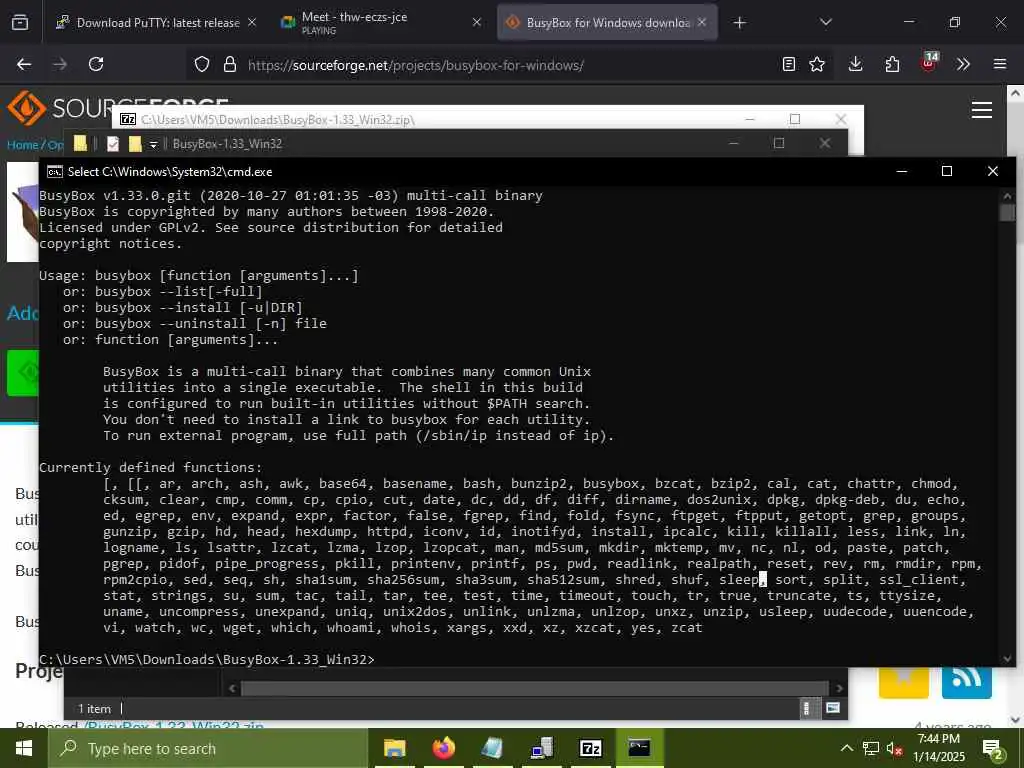Open File Explorer from taskbar
Image resolution: width=1024 pixels, height=768 pixels.
[394, 748]
